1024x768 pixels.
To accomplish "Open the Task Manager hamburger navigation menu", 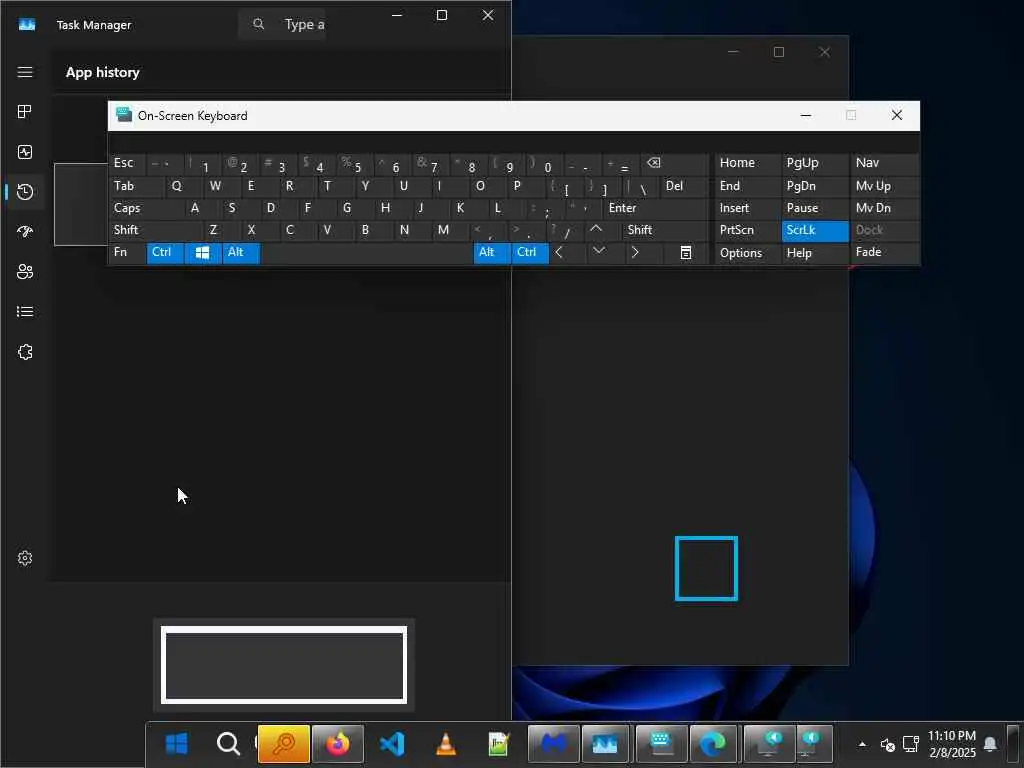I will pos(25,72).
